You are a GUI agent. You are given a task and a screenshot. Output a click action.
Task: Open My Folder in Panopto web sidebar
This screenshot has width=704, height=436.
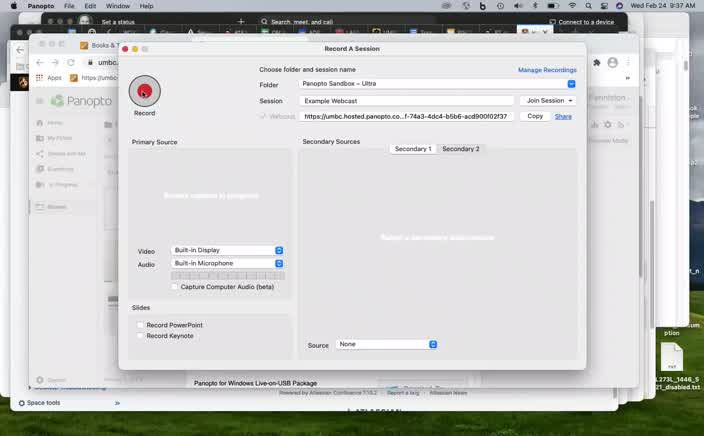(54, 138)
